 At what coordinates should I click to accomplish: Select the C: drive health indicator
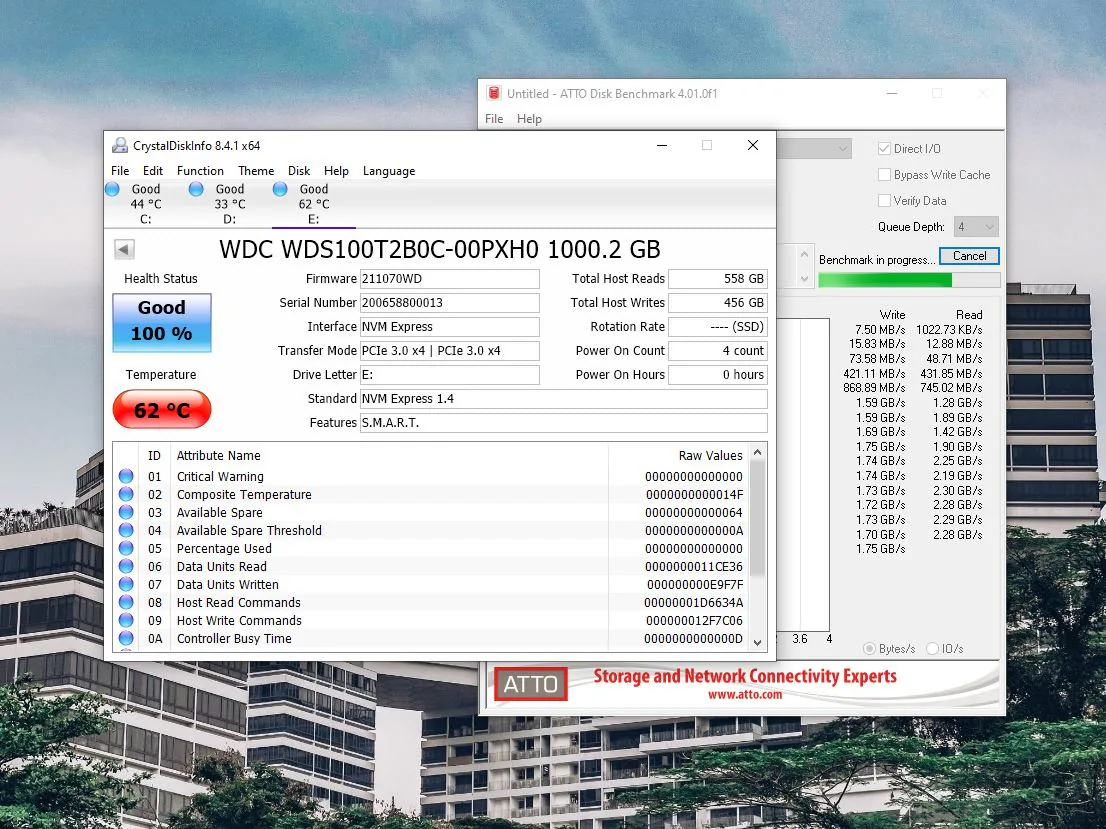(x=112, y=189)
